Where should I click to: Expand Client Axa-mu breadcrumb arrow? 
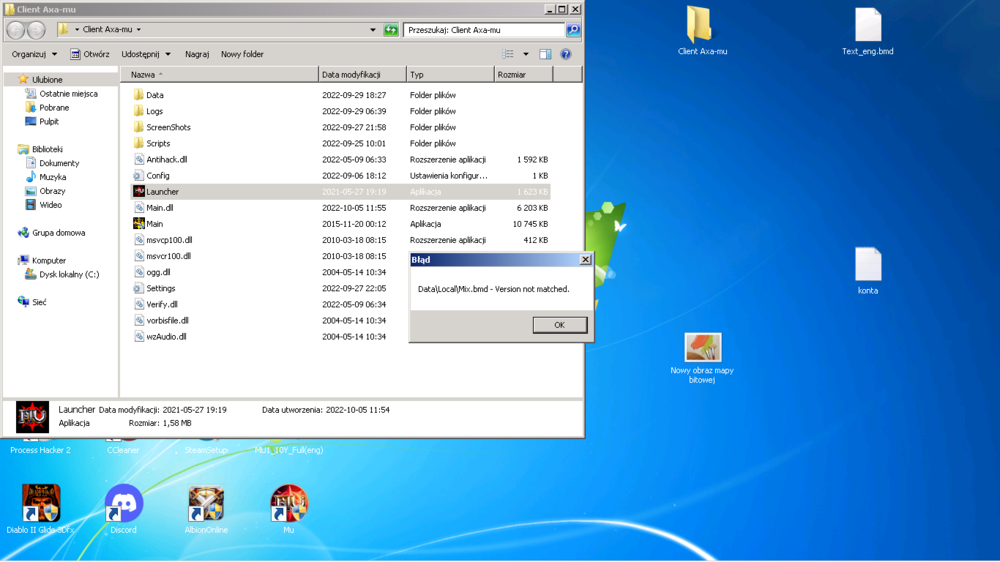pyautogui.click(x=138, y=29)
